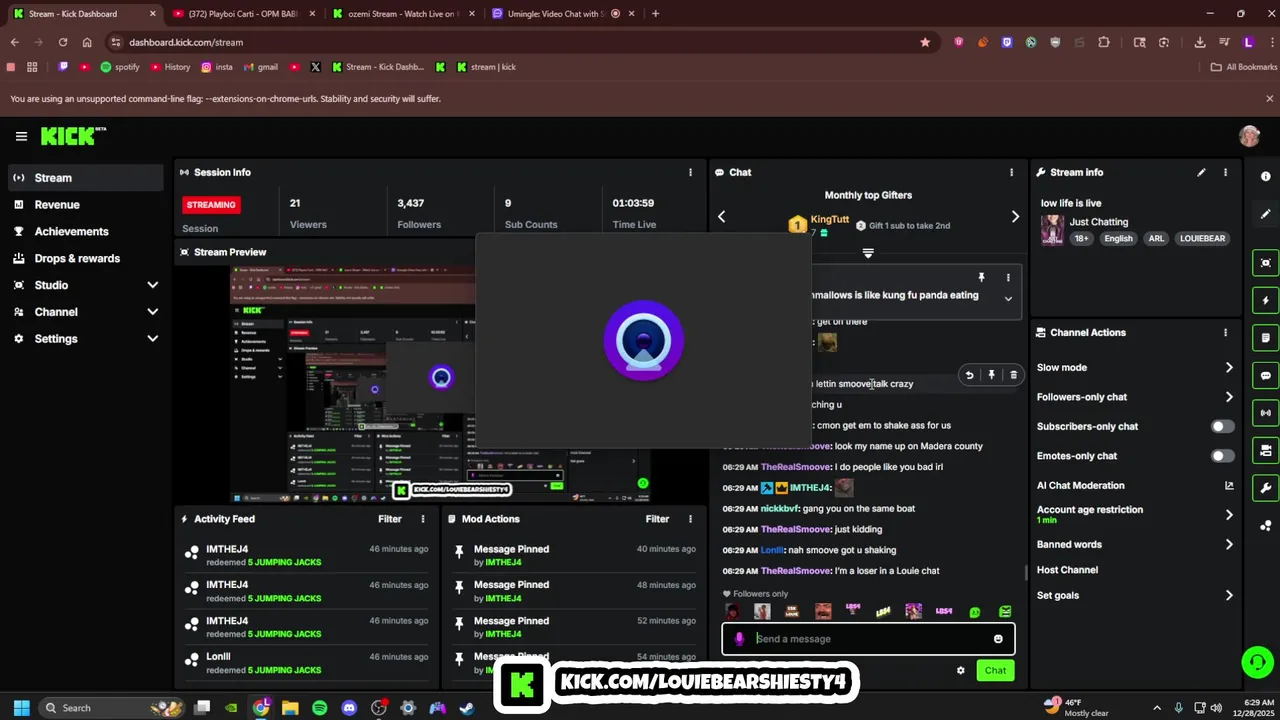Open chat settings gear next to the Chat button
This screenshot has width=1280, height=720.
coord(961,670)
